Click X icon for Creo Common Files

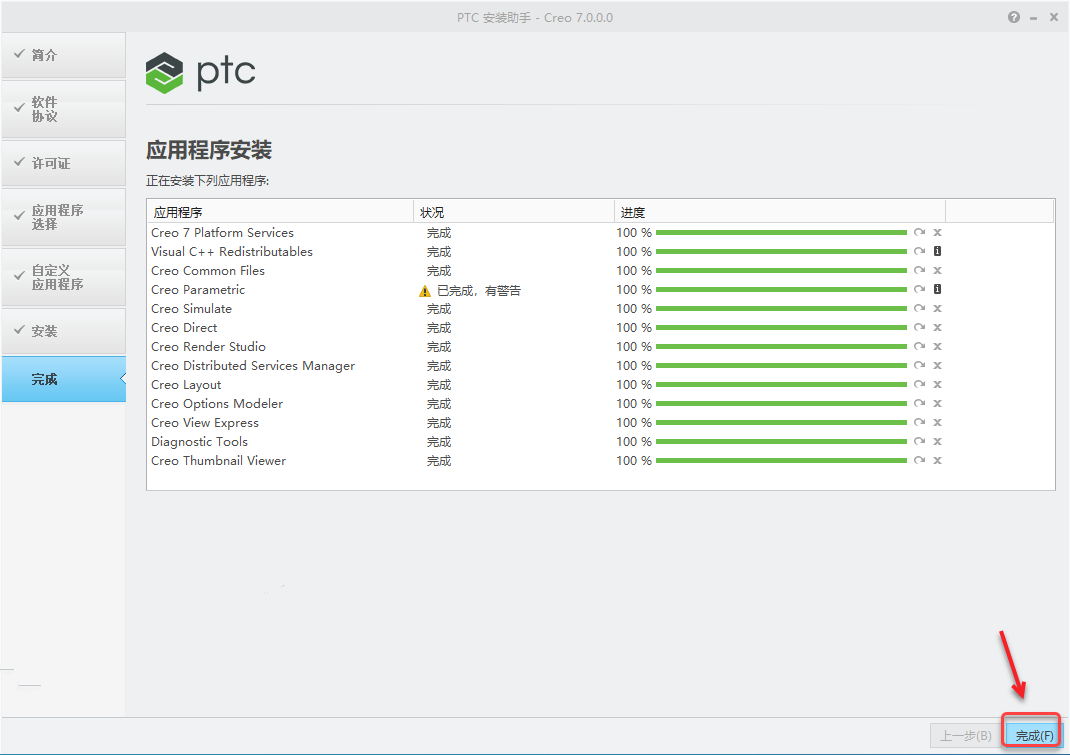(938, 271)
